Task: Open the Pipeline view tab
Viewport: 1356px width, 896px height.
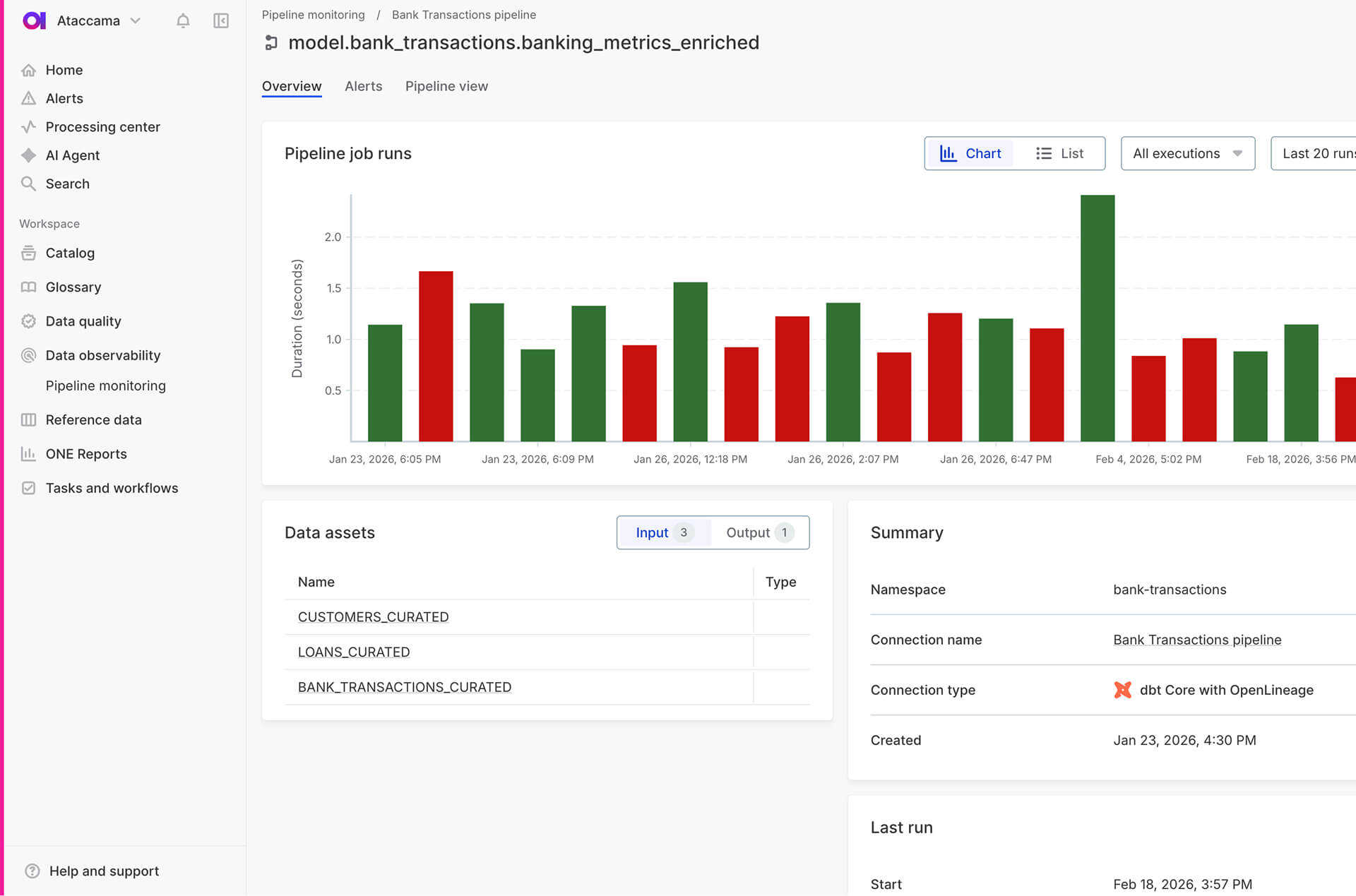Action: tap(446, 86)
